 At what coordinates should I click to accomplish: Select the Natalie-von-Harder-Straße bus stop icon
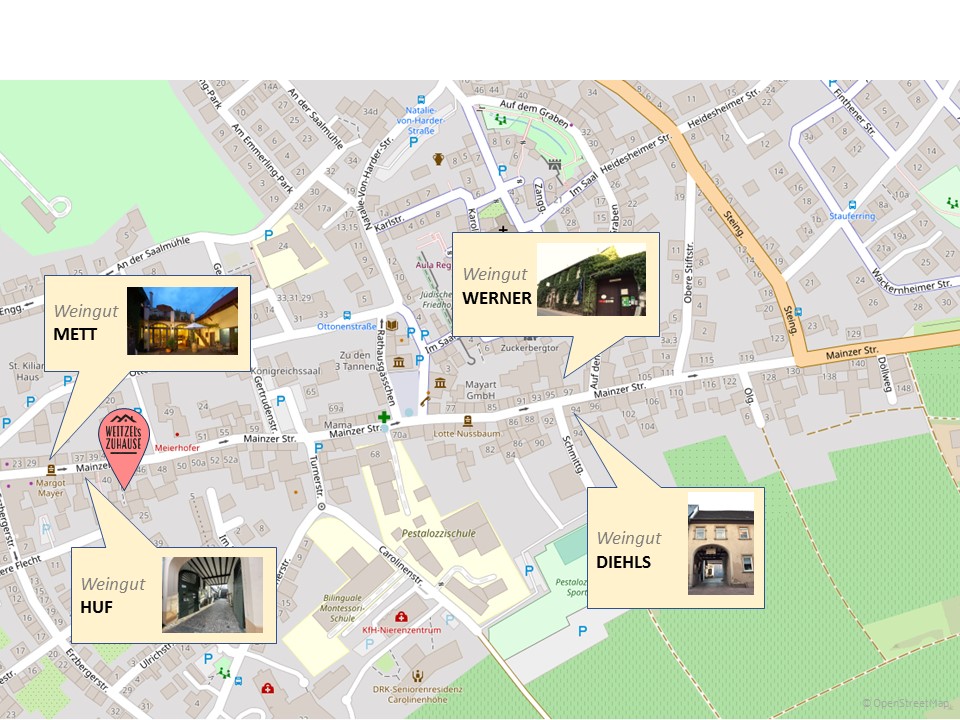point(421,99)
